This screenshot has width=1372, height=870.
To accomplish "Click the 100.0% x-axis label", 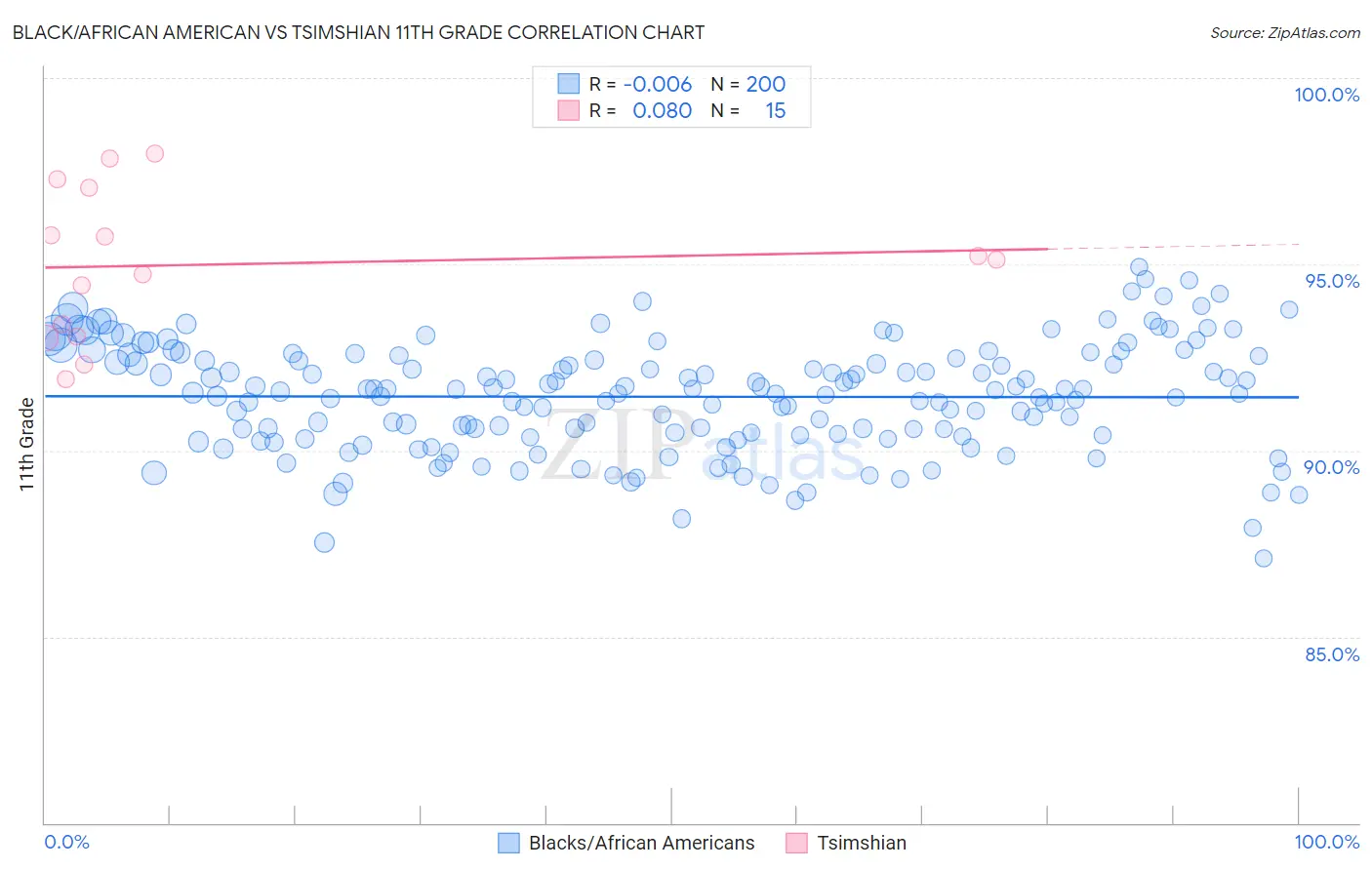I will click(x=1327, y=842).
